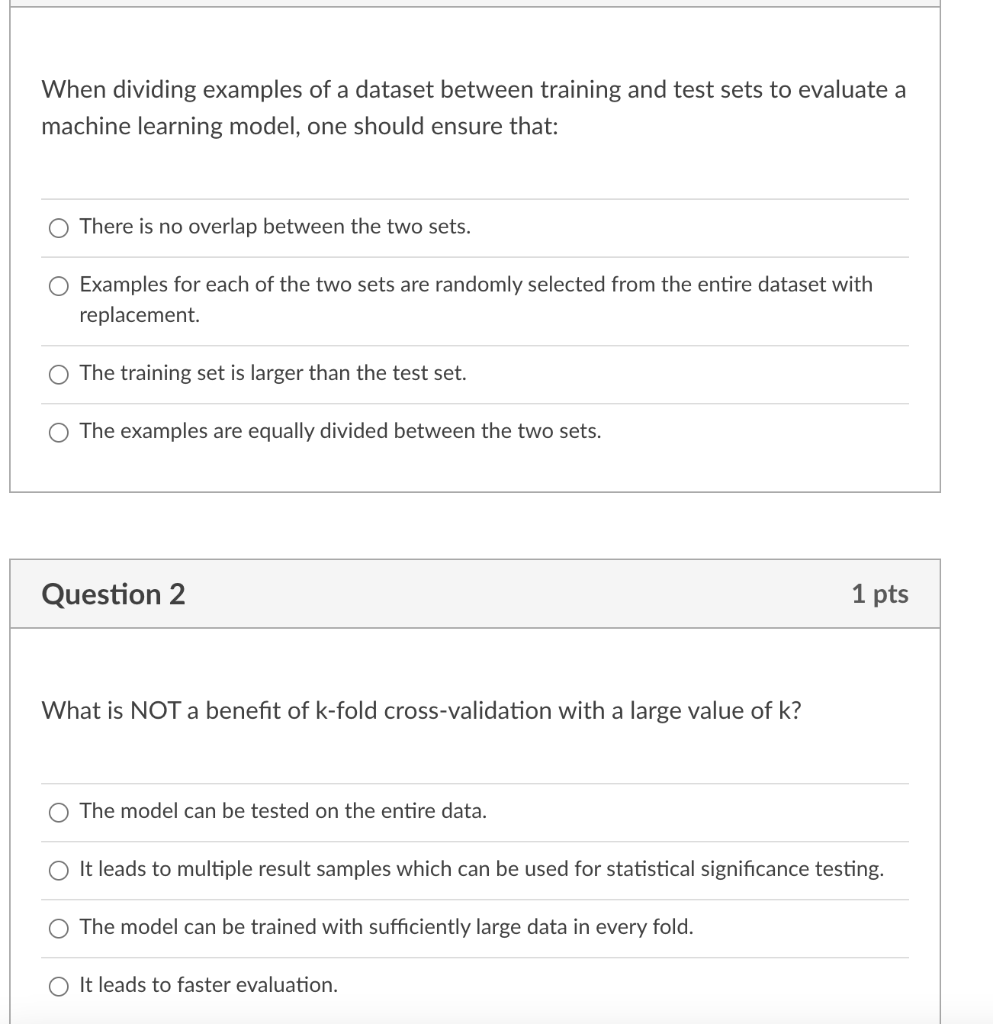Click inside the Question 1 answer panel
The width and height of the screenshot is (993, 1024).
(x=475, y=330)
